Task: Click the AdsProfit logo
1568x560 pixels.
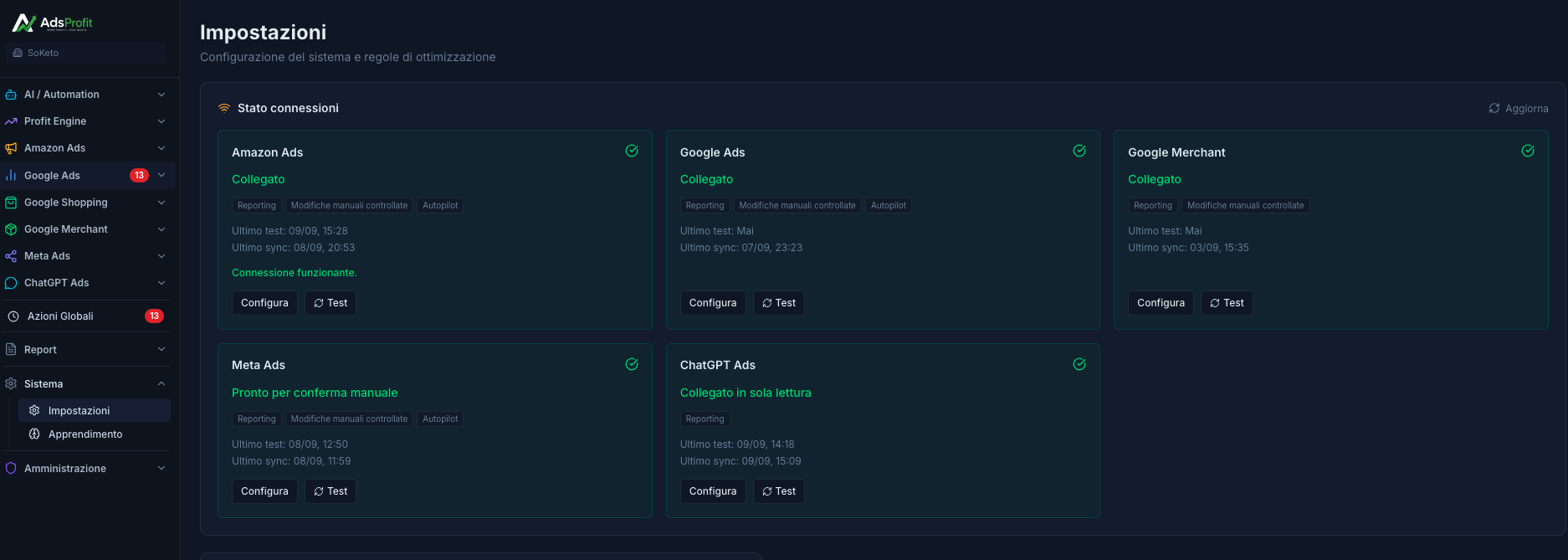Action: coord(53,23)
